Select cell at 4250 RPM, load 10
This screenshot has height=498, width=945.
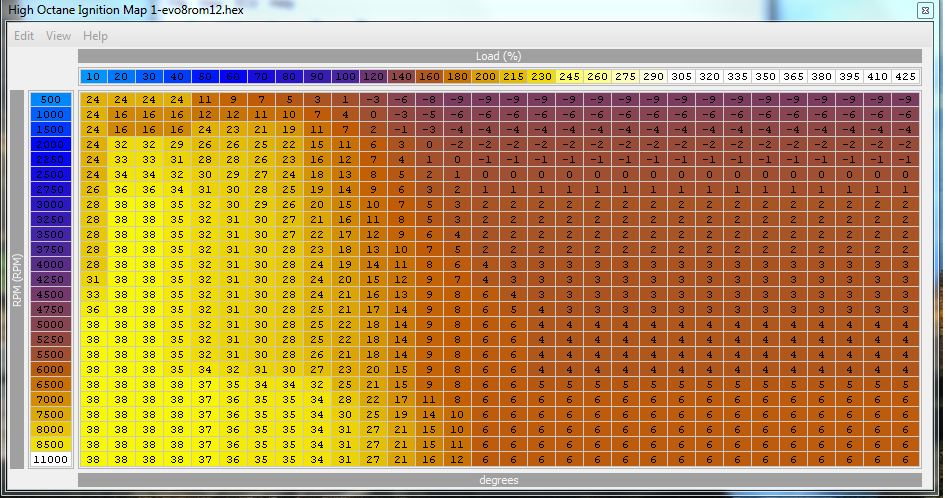click(x=93, y=280)
